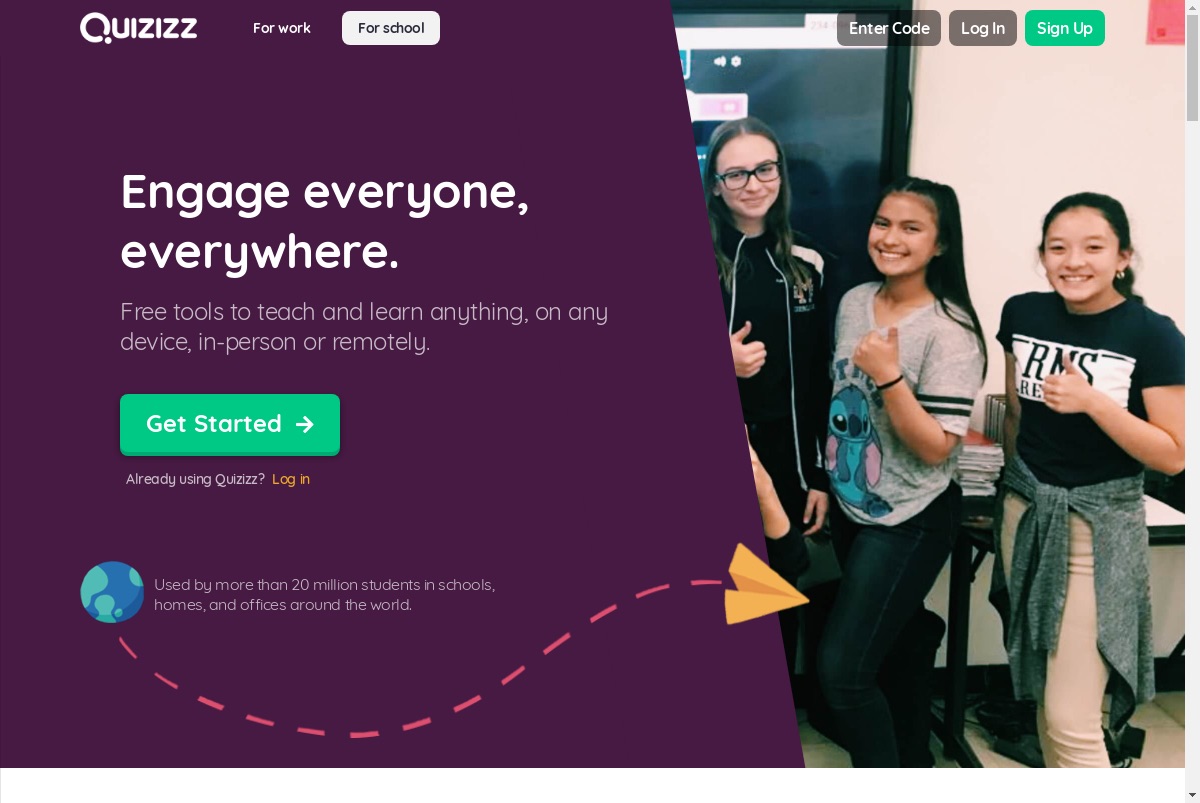Click the green Sign Up button
1200x803 pixels.
tap(1065, 28)
